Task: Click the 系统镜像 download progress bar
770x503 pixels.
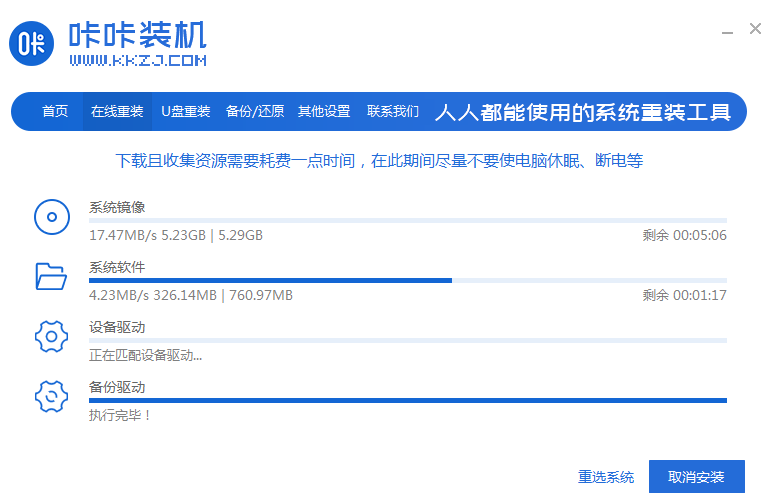Action: click(408, 220)
